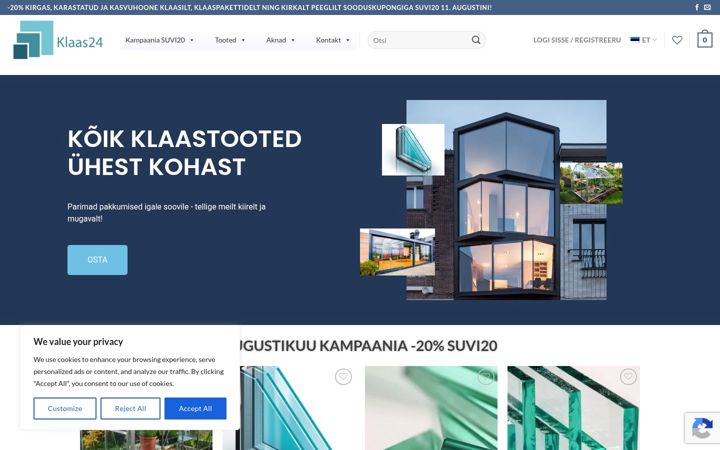The width and height of the screenshot is (720, 450).
Task: Click the Estonian flag icon
Action: (635, 40)
